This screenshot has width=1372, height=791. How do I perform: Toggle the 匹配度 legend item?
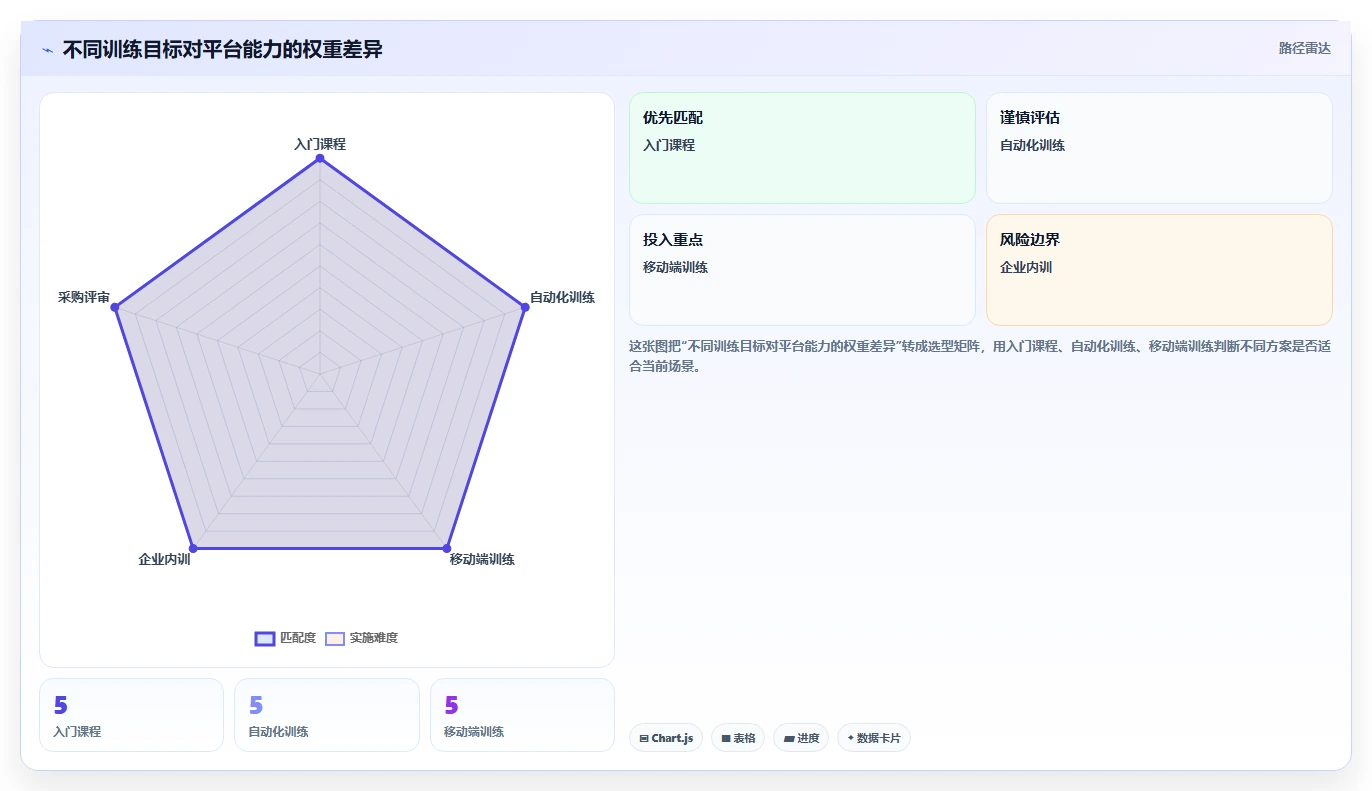285,638
